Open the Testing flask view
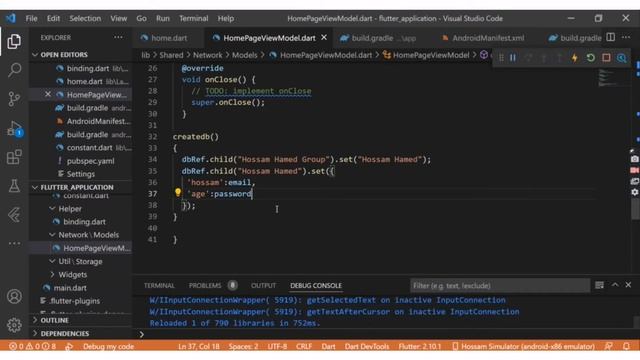Viewport: 640px width, 360px height. pos(14,186)
